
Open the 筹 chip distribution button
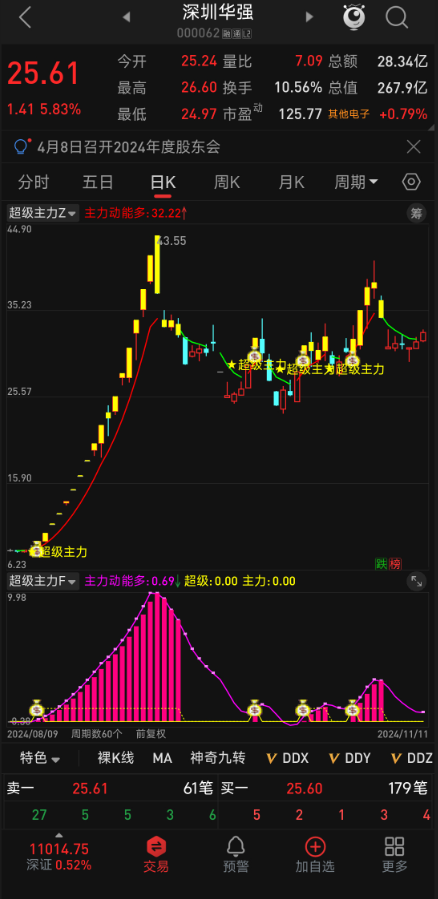(416, 213)
